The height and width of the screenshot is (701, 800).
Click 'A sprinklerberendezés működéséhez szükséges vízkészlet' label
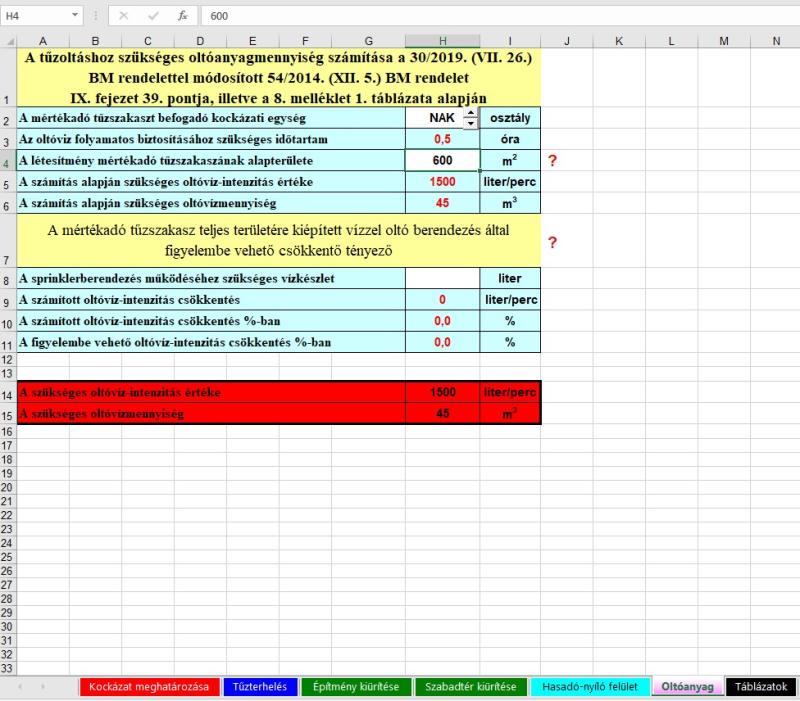pos(177,279)
